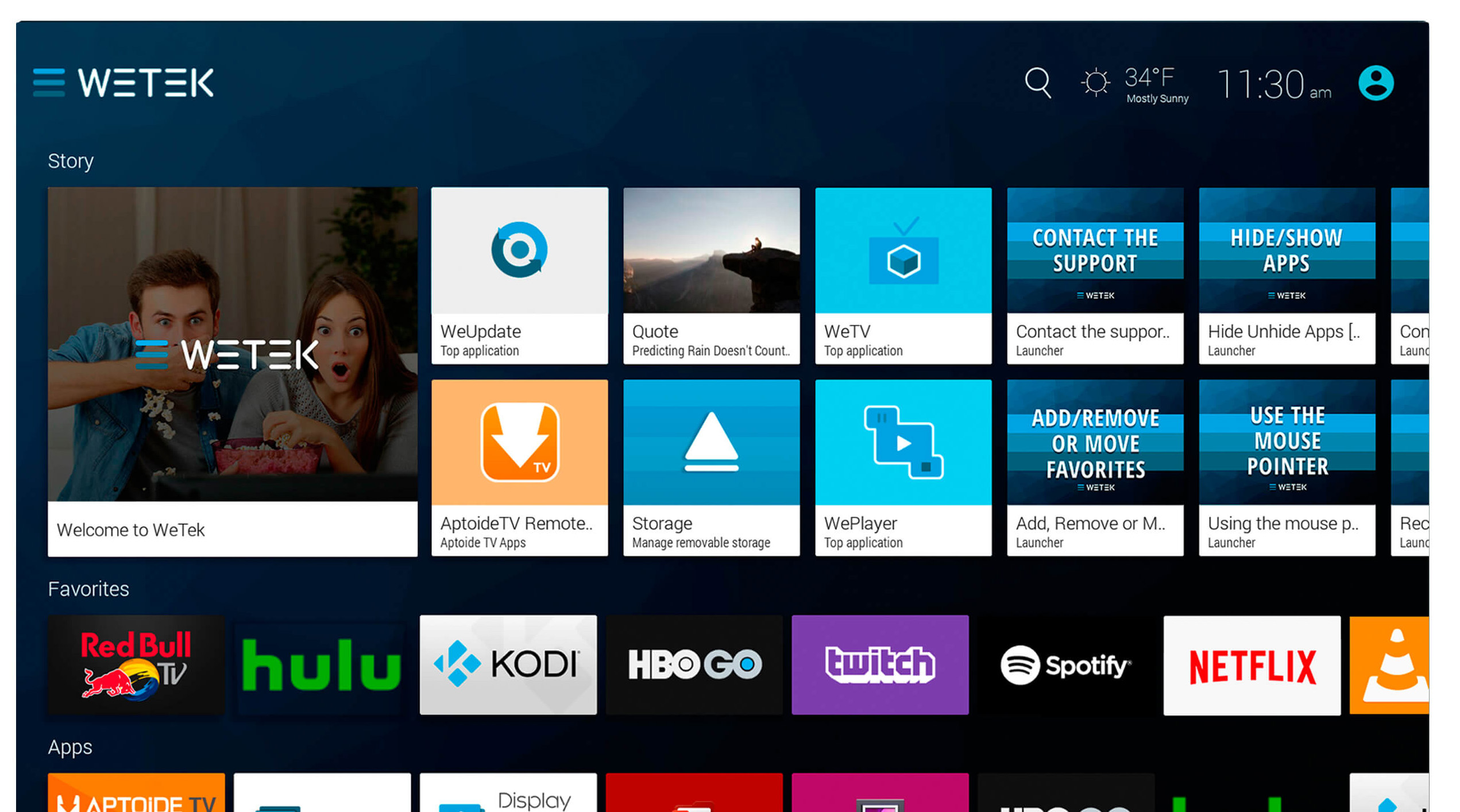Select the Apps section heading

coord(70,748)
